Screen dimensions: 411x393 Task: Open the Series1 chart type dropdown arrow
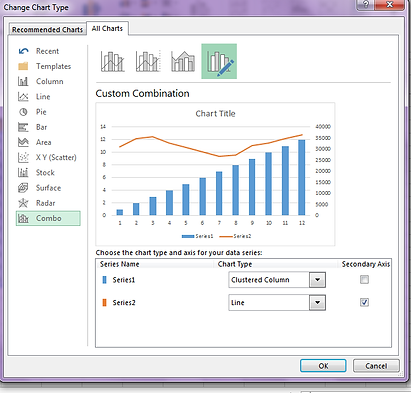tap(317, 280)
